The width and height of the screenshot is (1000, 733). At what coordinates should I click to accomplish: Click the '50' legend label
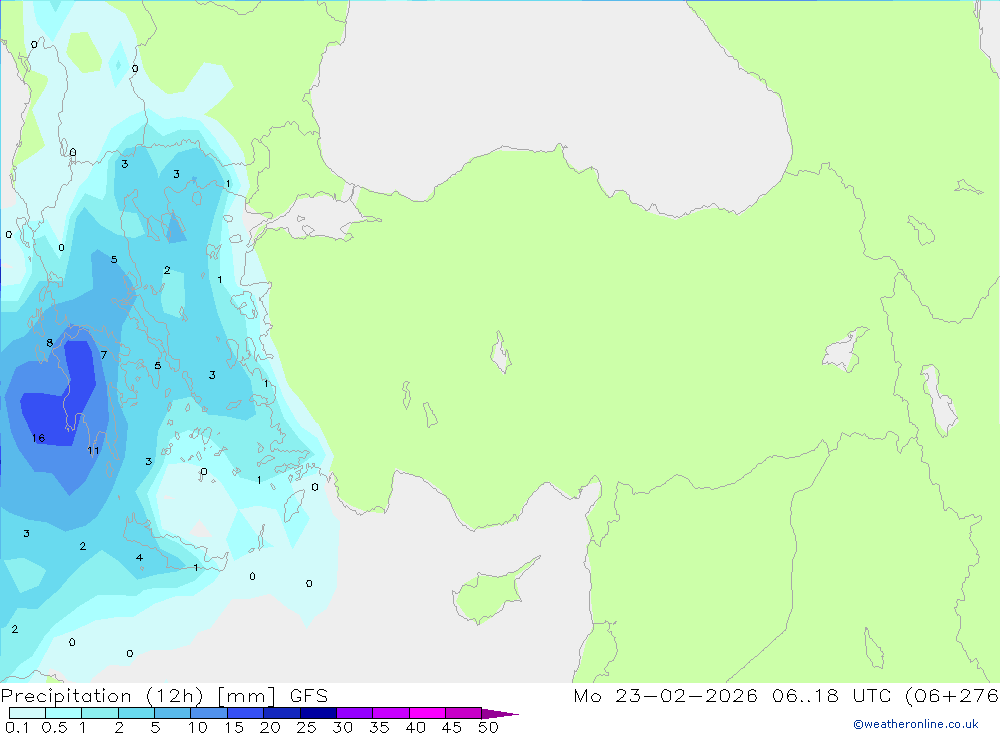(x=489, y=727)
